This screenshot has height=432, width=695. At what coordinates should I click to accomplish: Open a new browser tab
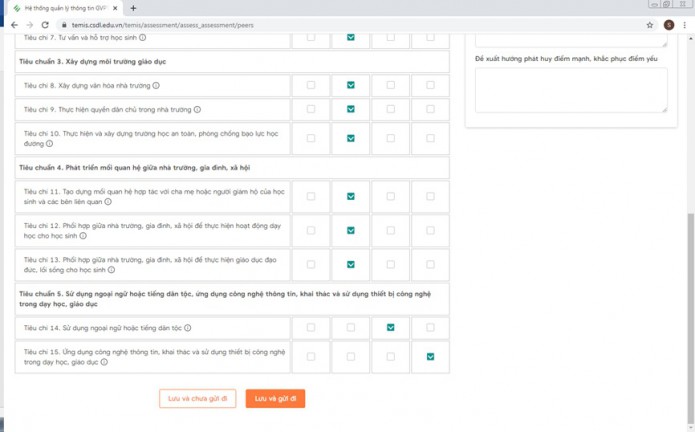133,8
